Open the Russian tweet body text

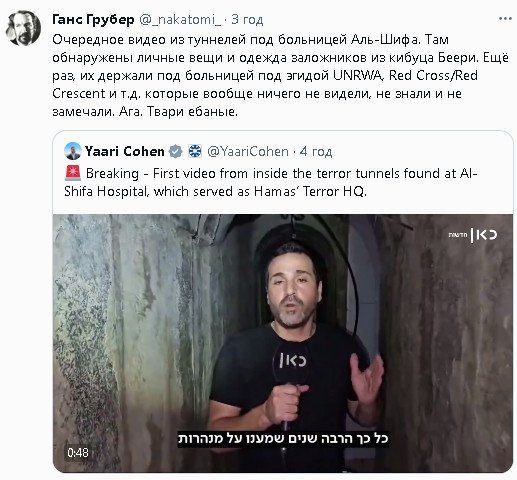[x=280, y=75]
